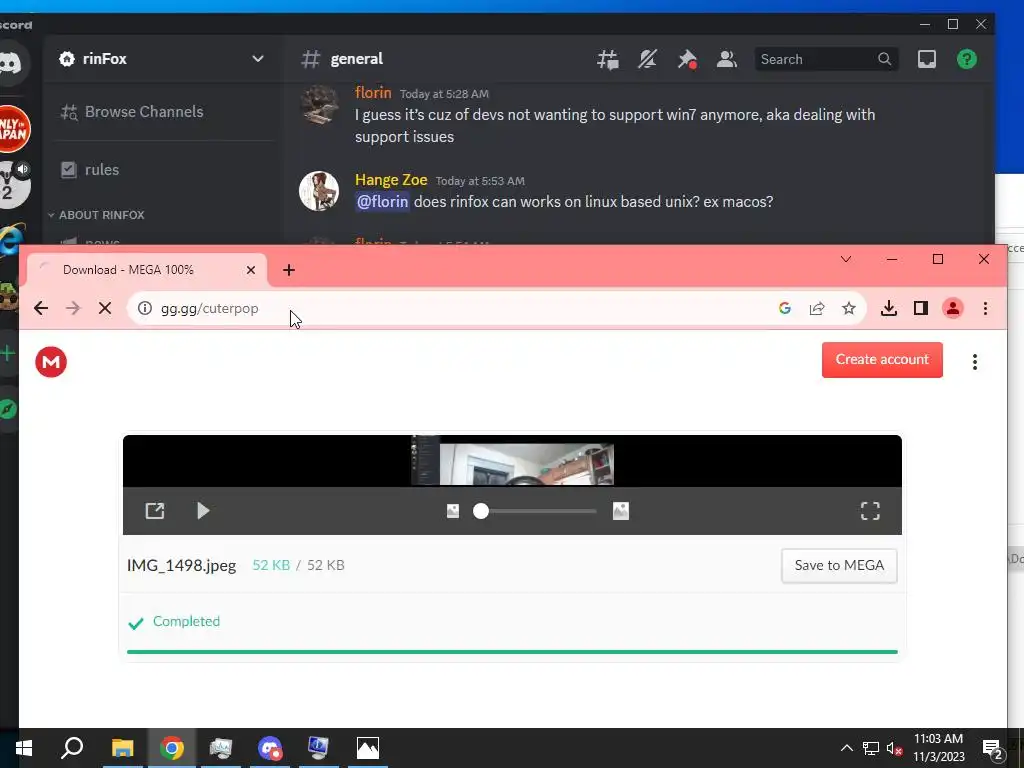Show member list in Discord
This screenshot has height=768, width=1024.
(x=726, y=59)
